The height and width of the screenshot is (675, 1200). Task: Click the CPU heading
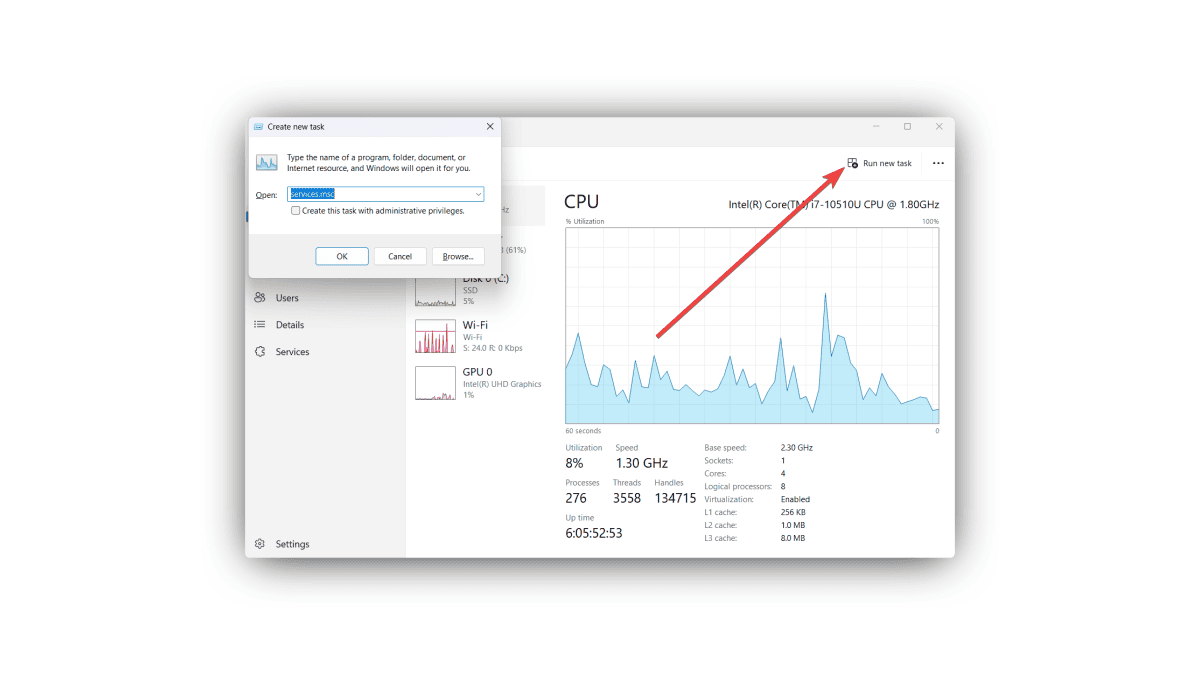pyautogui.click(x=581, y=203)
